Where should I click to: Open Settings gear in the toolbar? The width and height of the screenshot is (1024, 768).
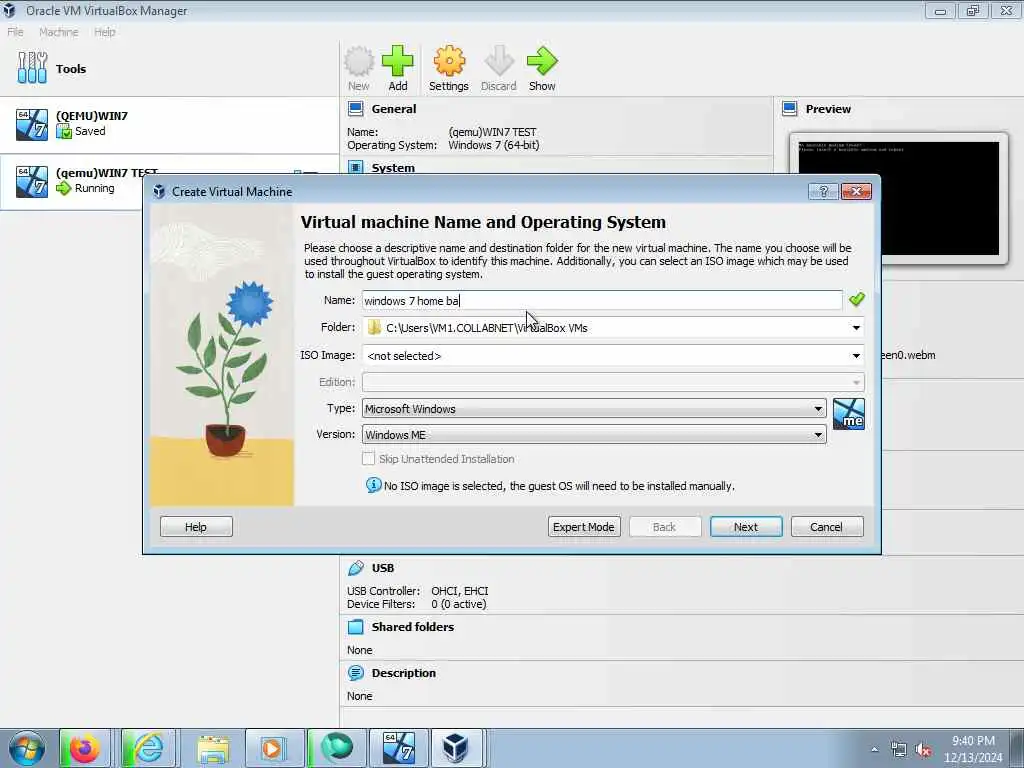coord(449,61)
